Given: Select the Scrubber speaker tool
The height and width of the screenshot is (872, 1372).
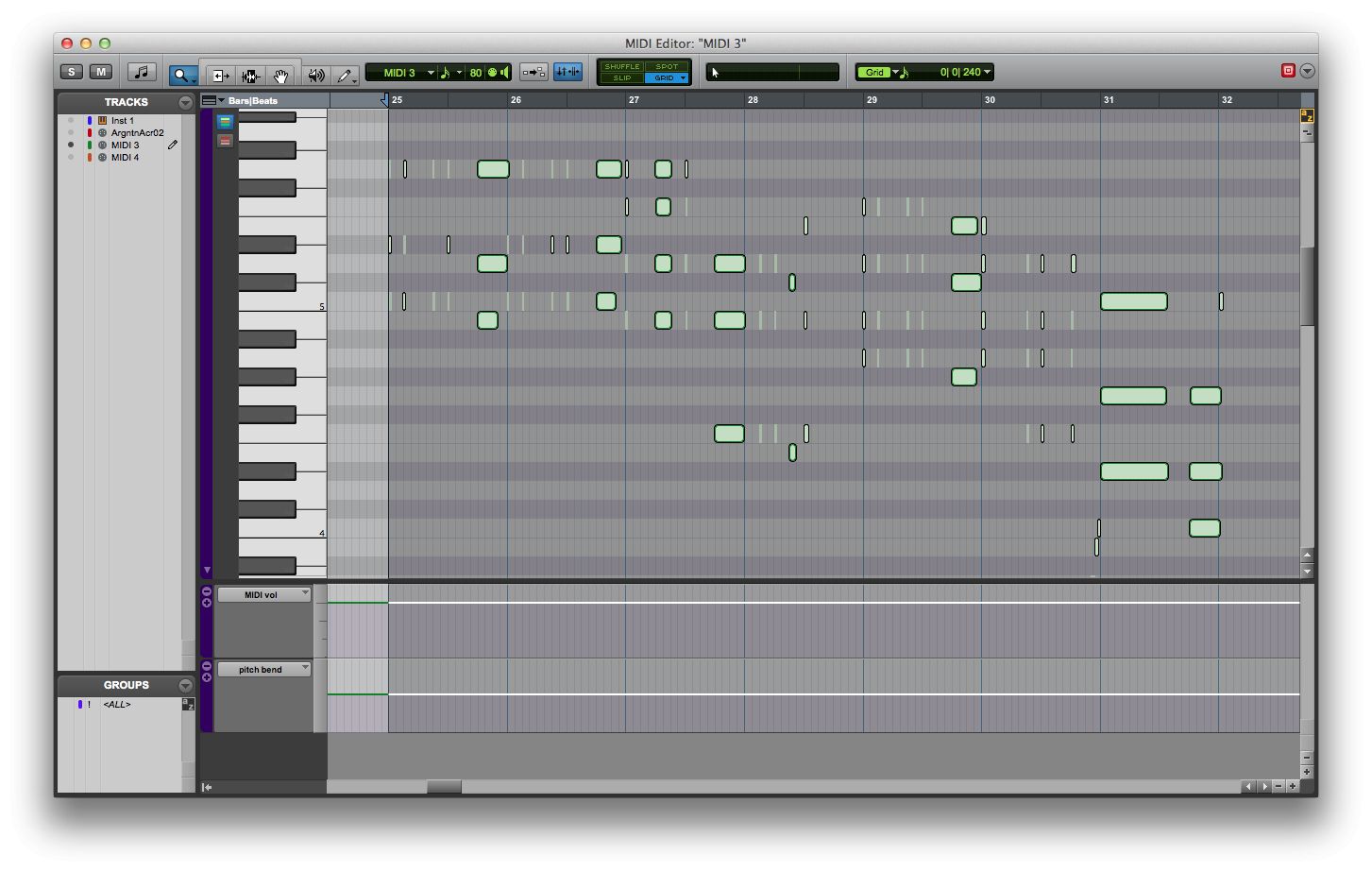Looking at the screenshot, I should (x=316, y=75).
